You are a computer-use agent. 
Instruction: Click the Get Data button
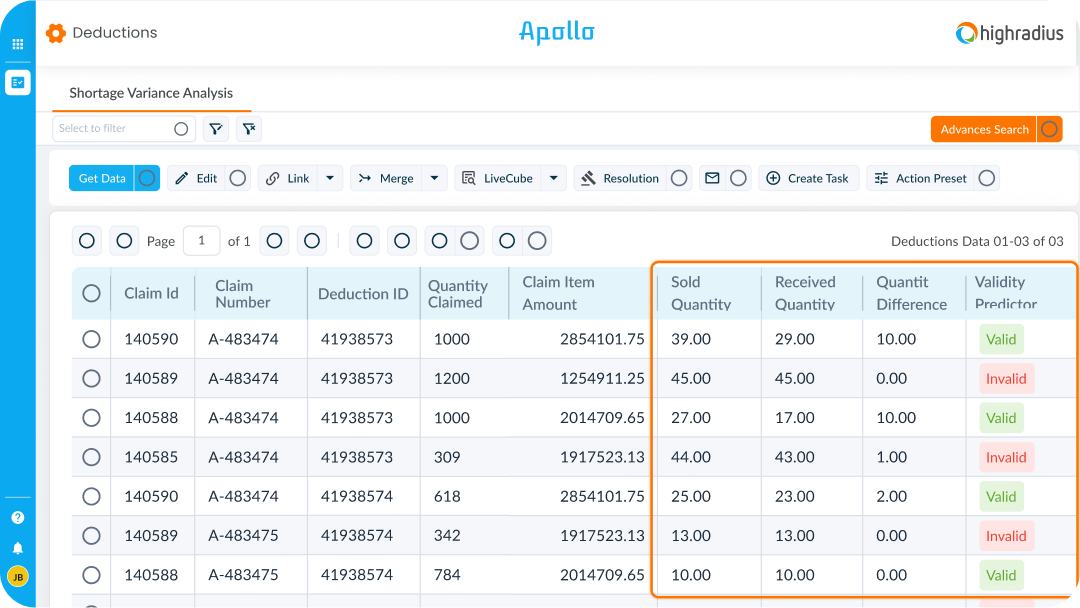102,178
